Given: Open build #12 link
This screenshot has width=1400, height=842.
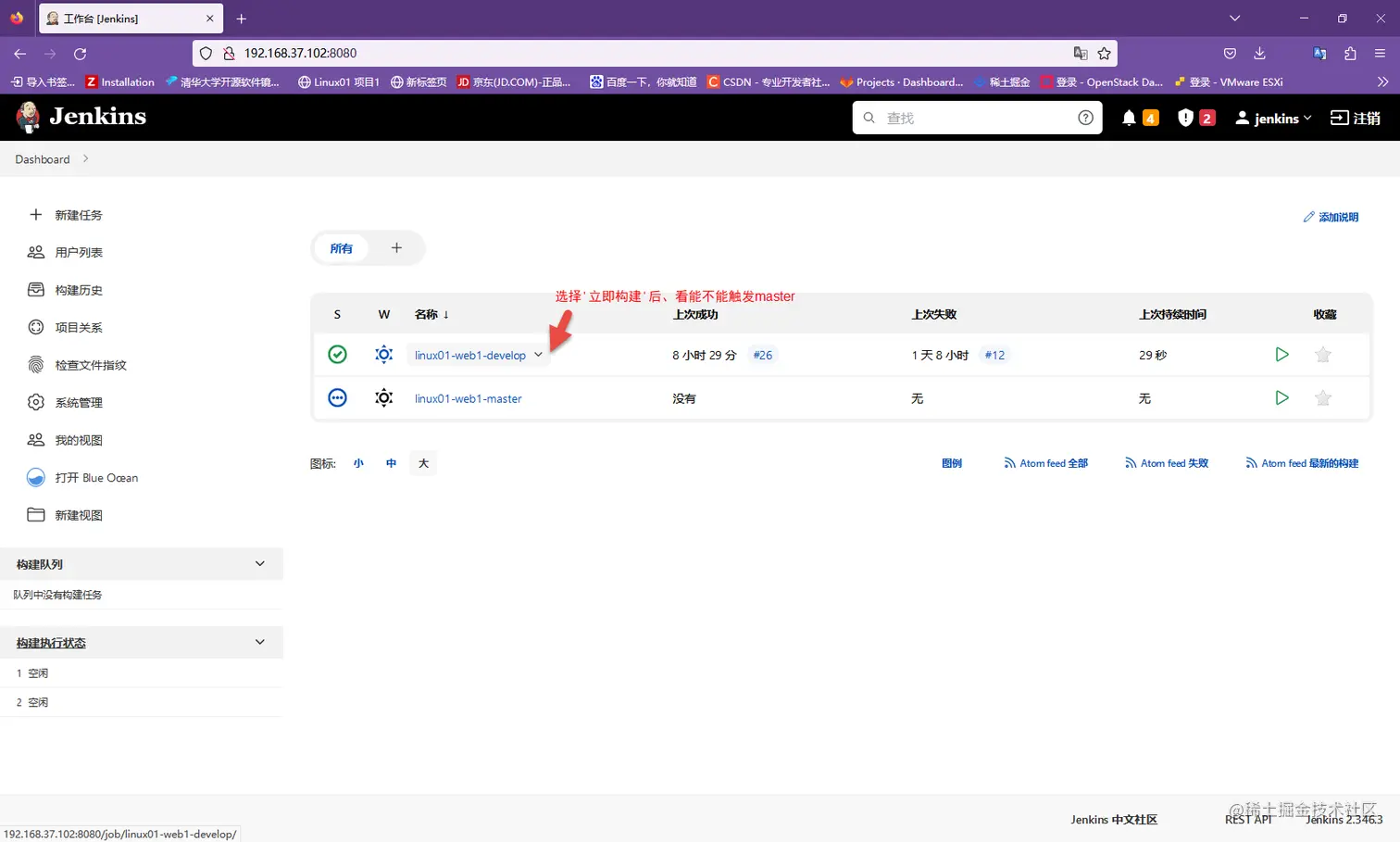Looking at the screenshot, I should (994, 355).
